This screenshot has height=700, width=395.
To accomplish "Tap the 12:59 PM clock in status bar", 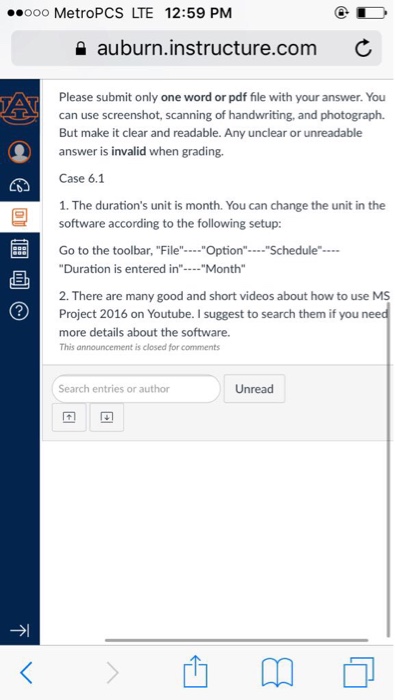I will tap(198, 13).
